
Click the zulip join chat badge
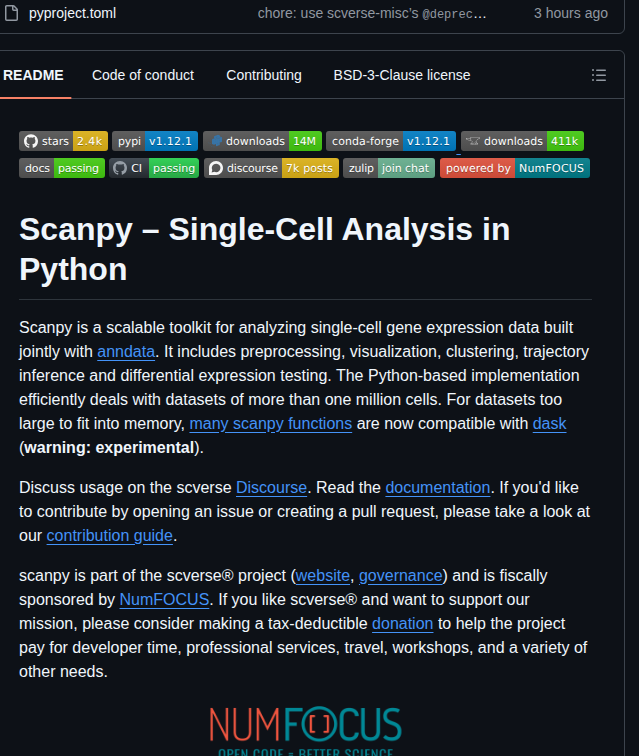[389, 168]
